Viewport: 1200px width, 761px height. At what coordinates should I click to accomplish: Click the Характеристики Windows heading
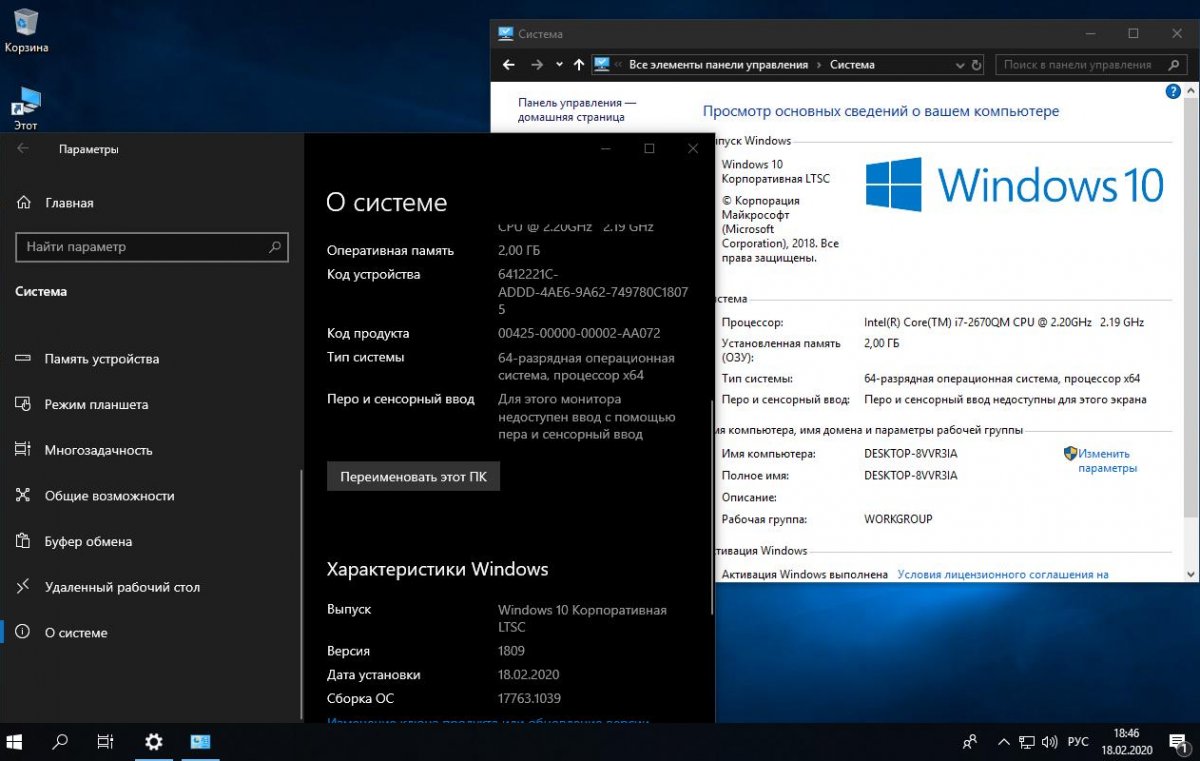[438, 570]
